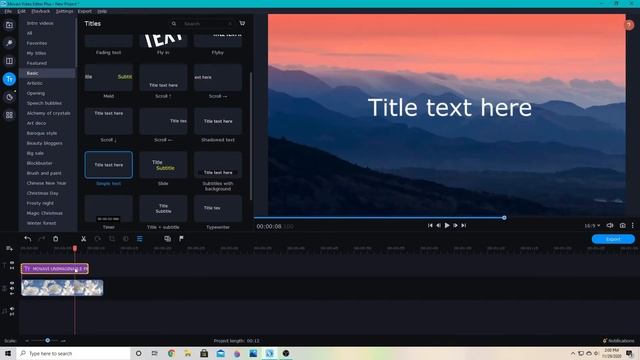Select the Typewriter title thumbnail
This screenshot has width=640, height=360.
(x=218, y=209)
